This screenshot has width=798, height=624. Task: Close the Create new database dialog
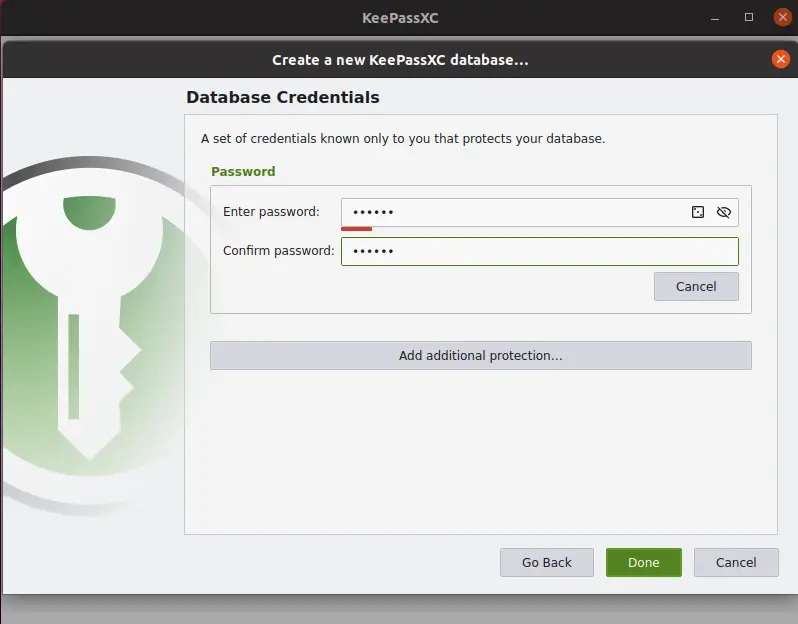(780, 59)
